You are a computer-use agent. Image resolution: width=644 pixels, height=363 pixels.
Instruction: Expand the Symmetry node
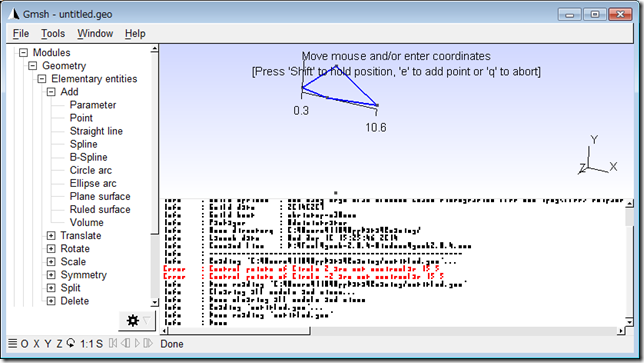click(51, 275)
